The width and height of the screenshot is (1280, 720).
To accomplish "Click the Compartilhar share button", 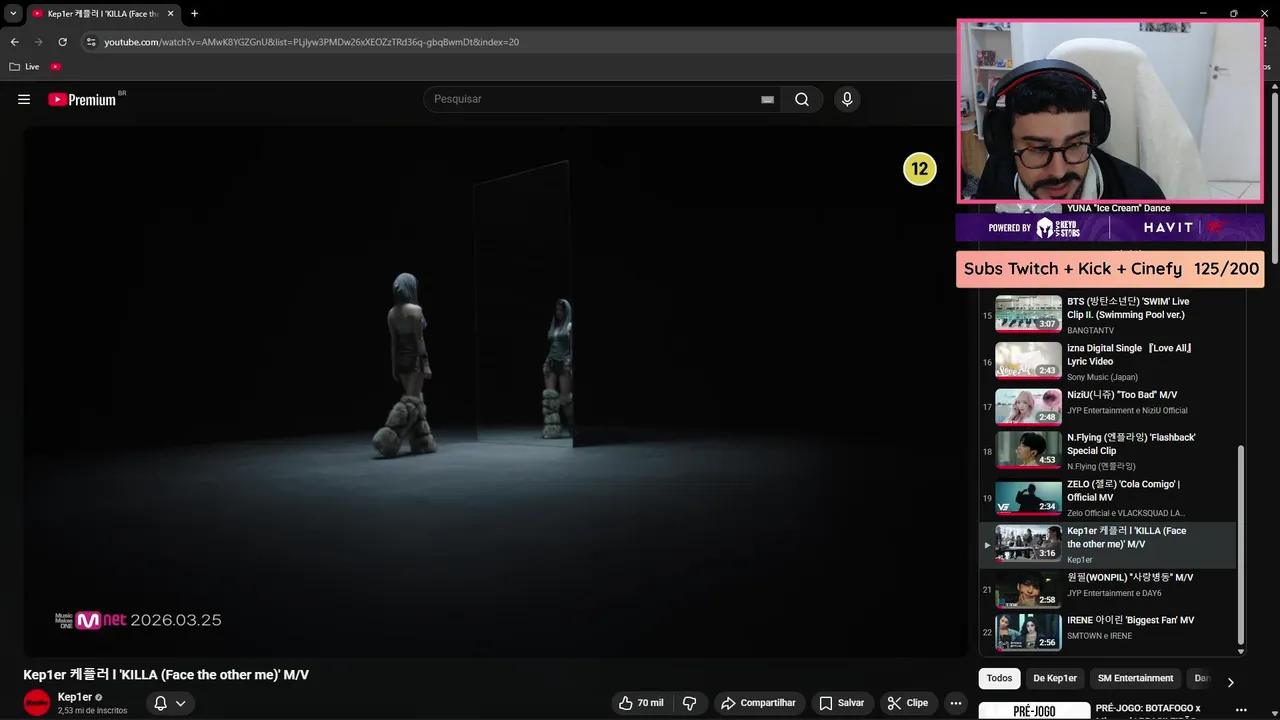I will [758, 703].
